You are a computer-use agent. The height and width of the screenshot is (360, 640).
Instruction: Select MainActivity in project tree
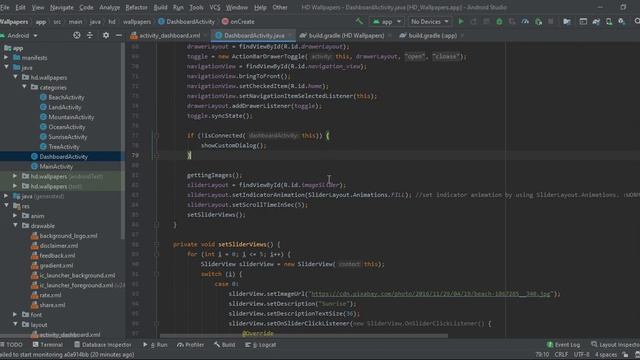[56, 166]
